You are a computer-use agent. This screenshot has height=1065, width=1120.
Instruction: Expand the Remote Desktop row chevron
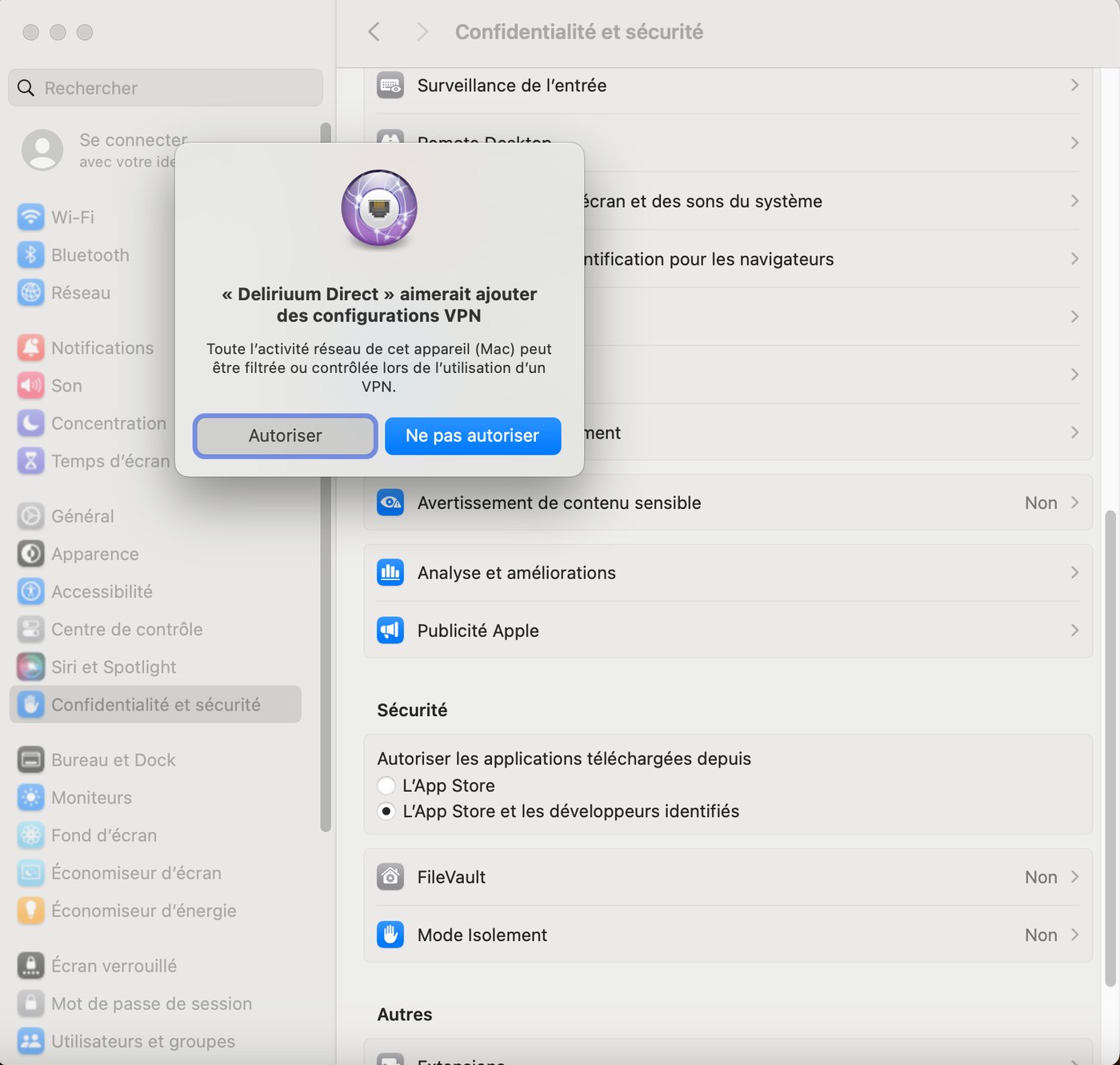[x=1074, y=142]
